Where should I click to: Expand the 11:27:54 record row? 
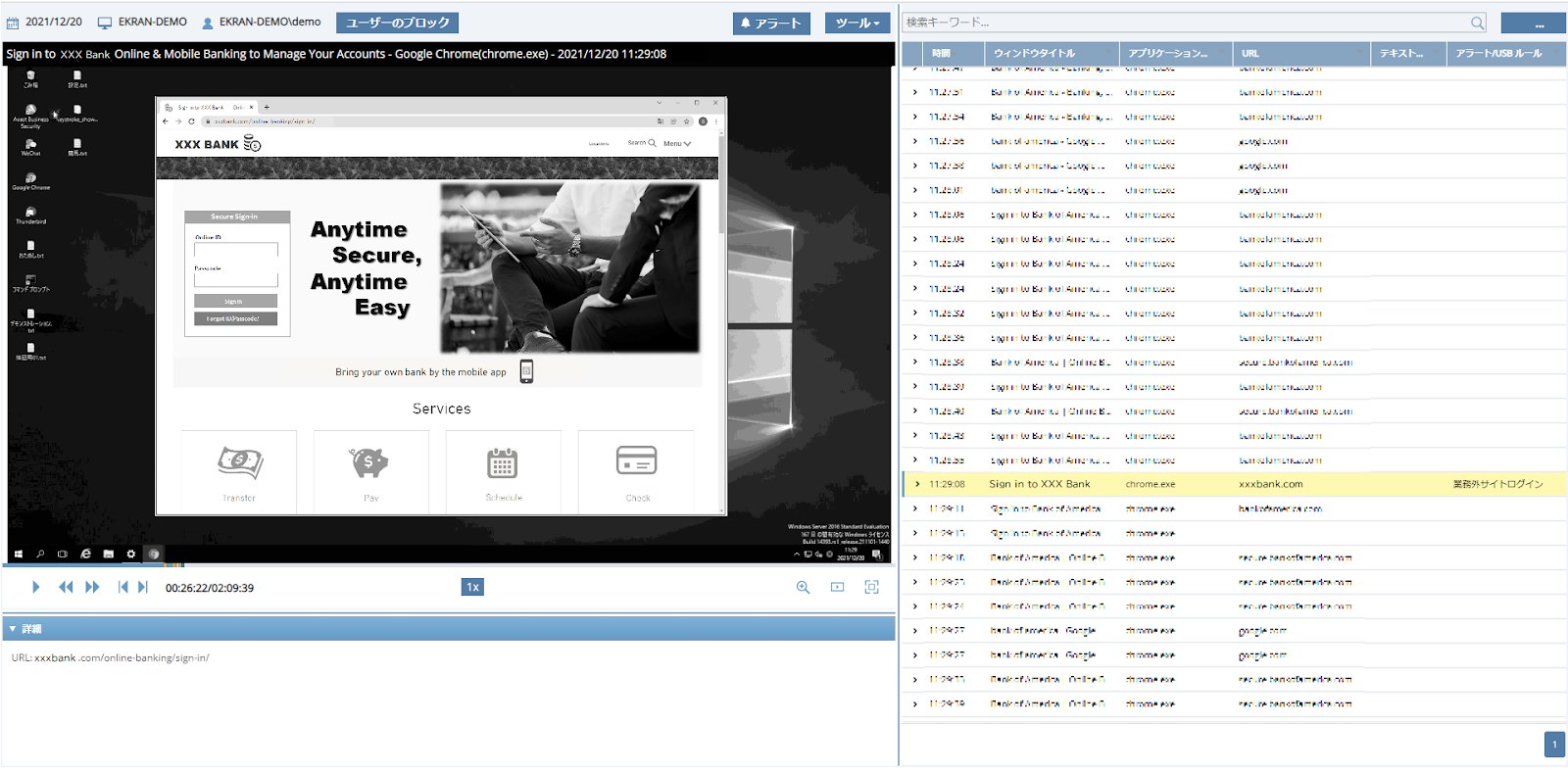[x=915, y=117]
